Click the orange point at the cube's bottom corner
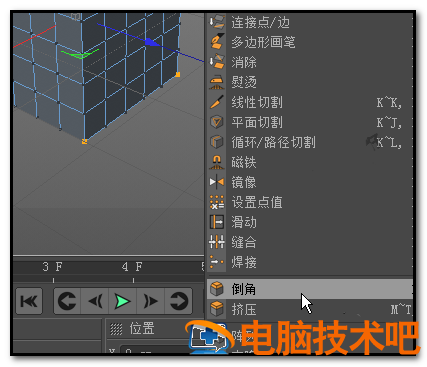The width and height of the screenshot is (427, 367). point(84,141)
